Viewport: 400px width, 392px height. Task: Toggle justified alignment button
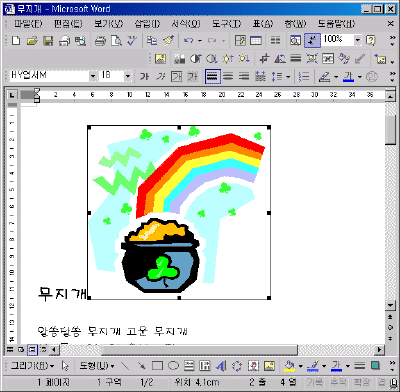coord(212,77)
